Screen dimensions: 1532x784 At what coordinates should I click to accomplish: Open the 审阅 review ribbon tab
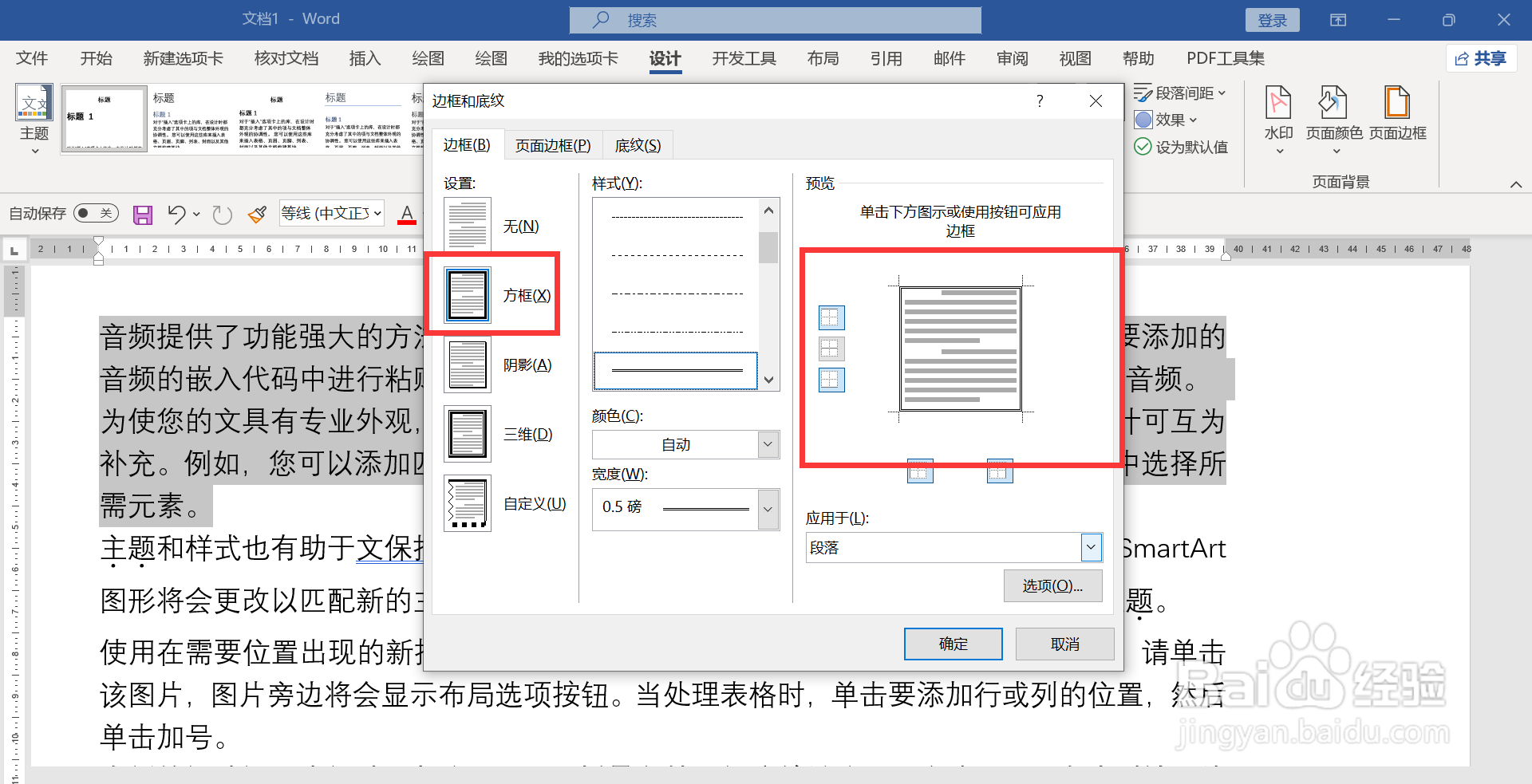point(1013,58)
